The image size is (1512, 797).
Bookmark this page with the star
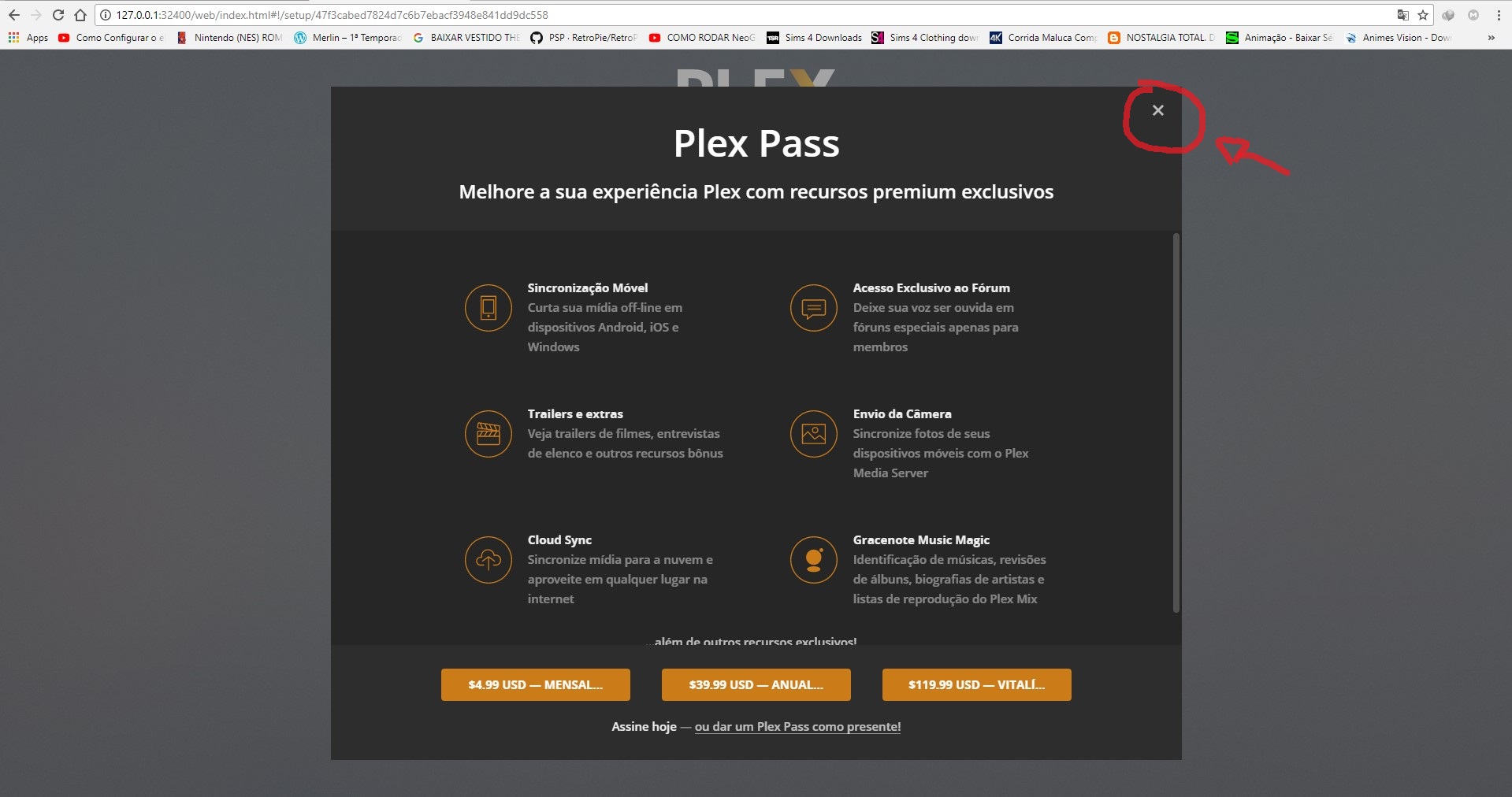[1423, 15]
